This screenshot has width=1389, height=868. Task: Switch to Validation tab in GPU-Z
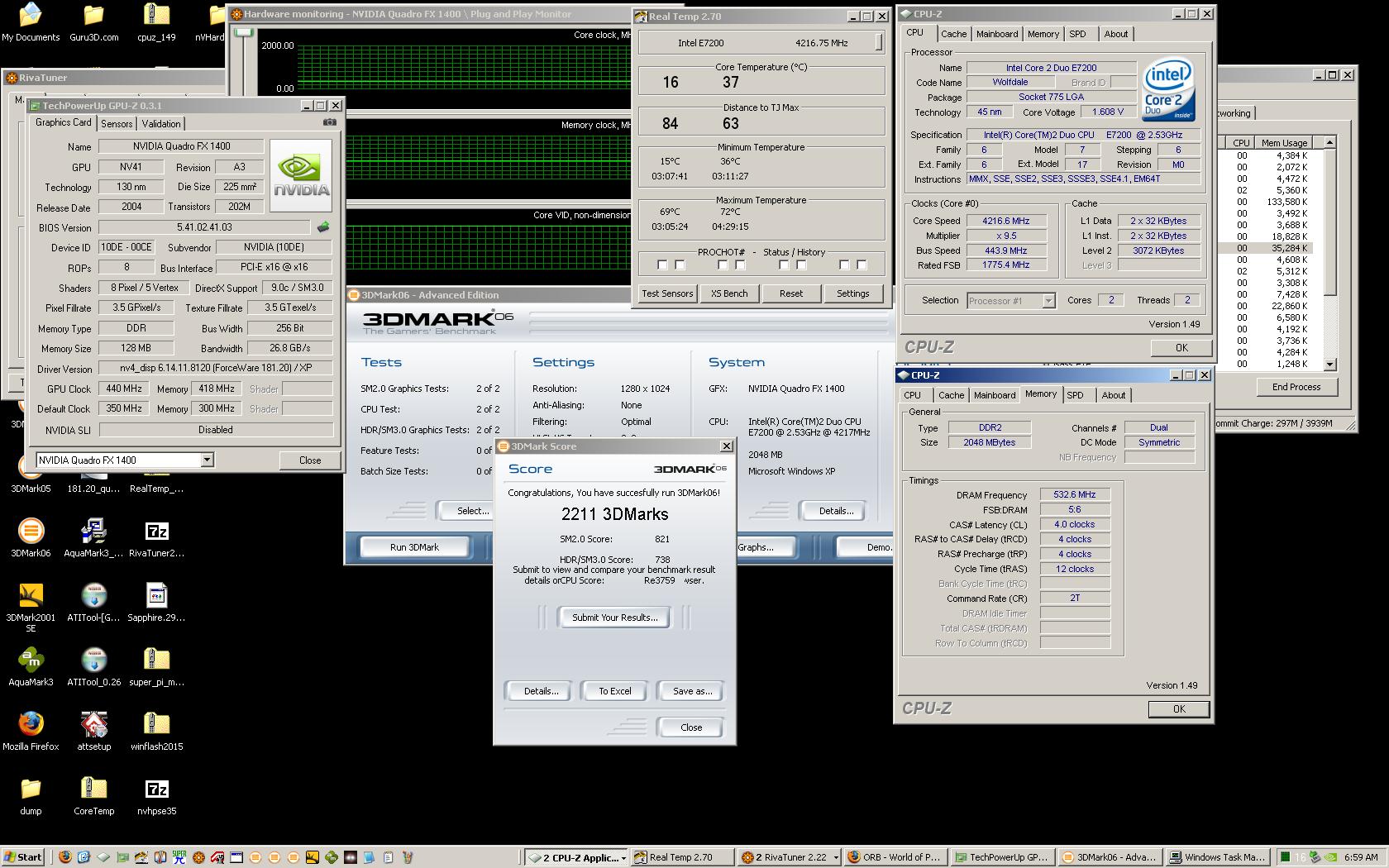click(161, 123)
